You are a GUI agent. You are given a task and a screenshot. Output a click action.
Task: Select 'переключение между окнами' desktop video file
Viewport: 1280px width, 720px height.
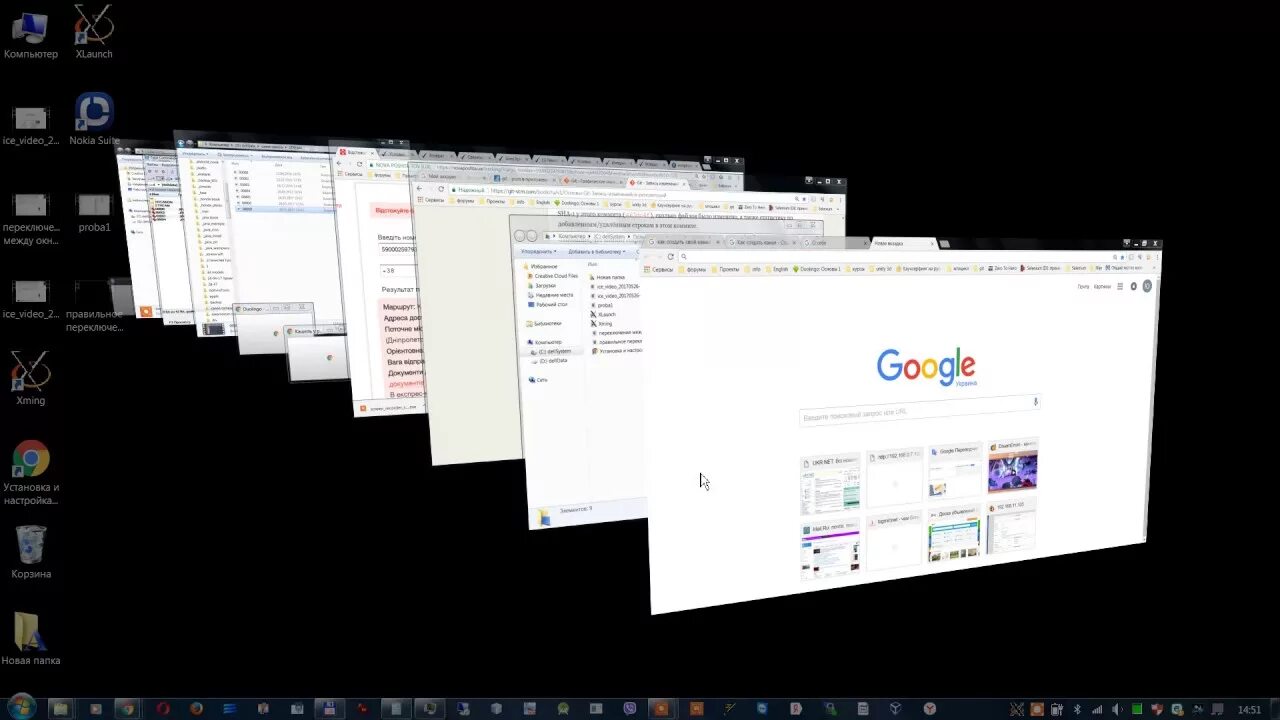(x=31, y=219)
